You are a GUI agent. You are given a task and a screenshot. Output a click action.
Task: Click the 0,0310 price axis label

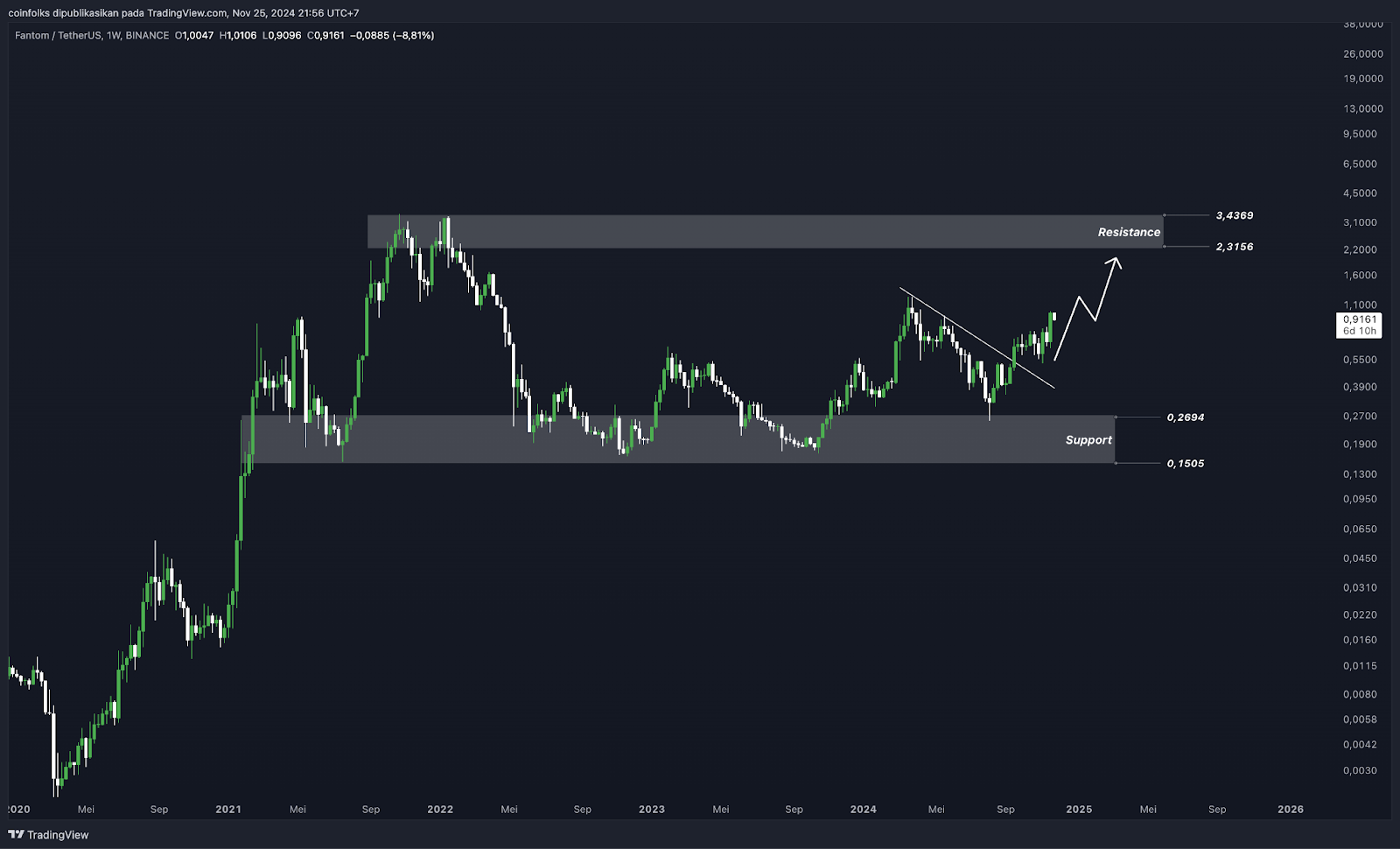(x=1360, y=588)
